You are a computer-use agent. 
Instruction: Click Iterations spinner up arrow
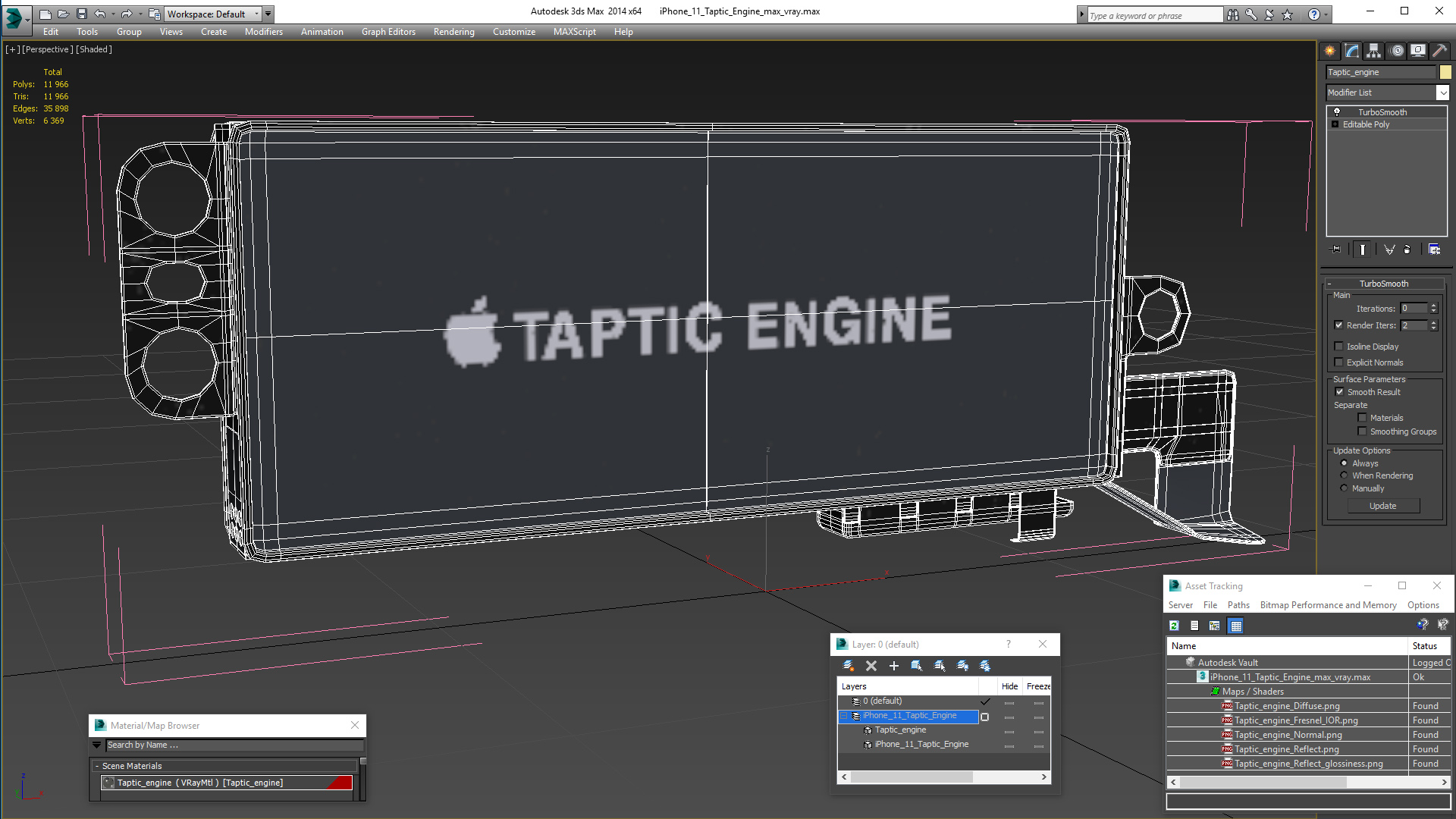pos(1433,306)
